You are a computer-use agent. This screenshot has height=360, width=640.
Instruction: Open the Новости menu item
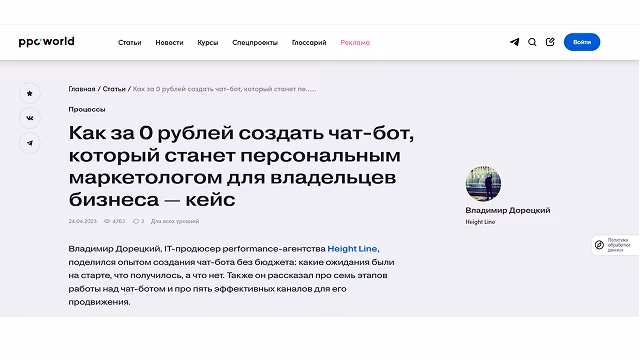pyautogui.click(x=169, y=42)
